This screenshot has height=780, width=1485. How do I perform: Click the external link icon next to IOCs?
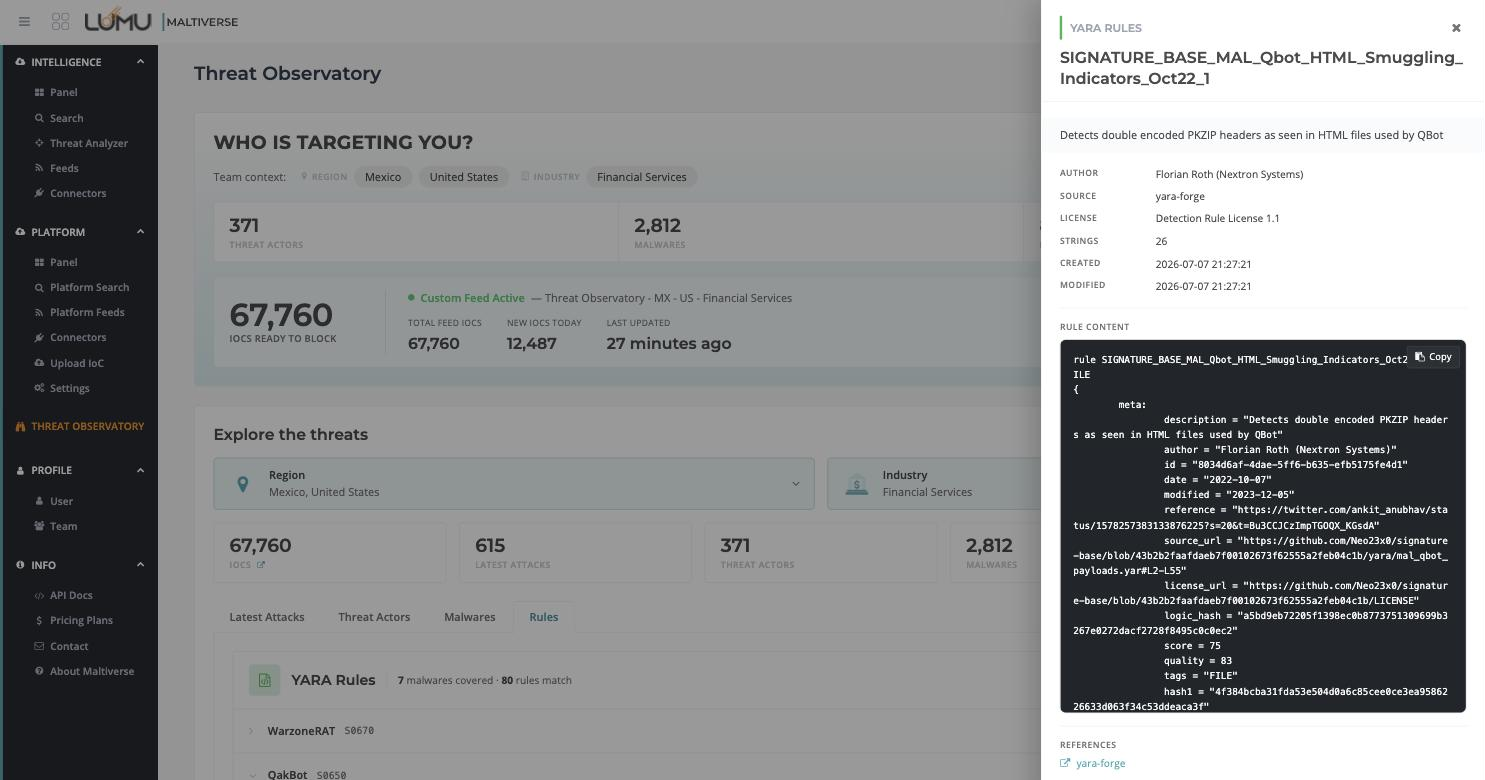coord(261,565)
